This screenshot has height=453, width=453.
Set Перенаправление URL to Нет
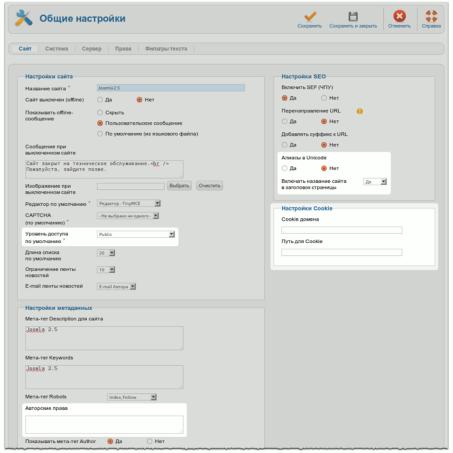coord(324,121)
